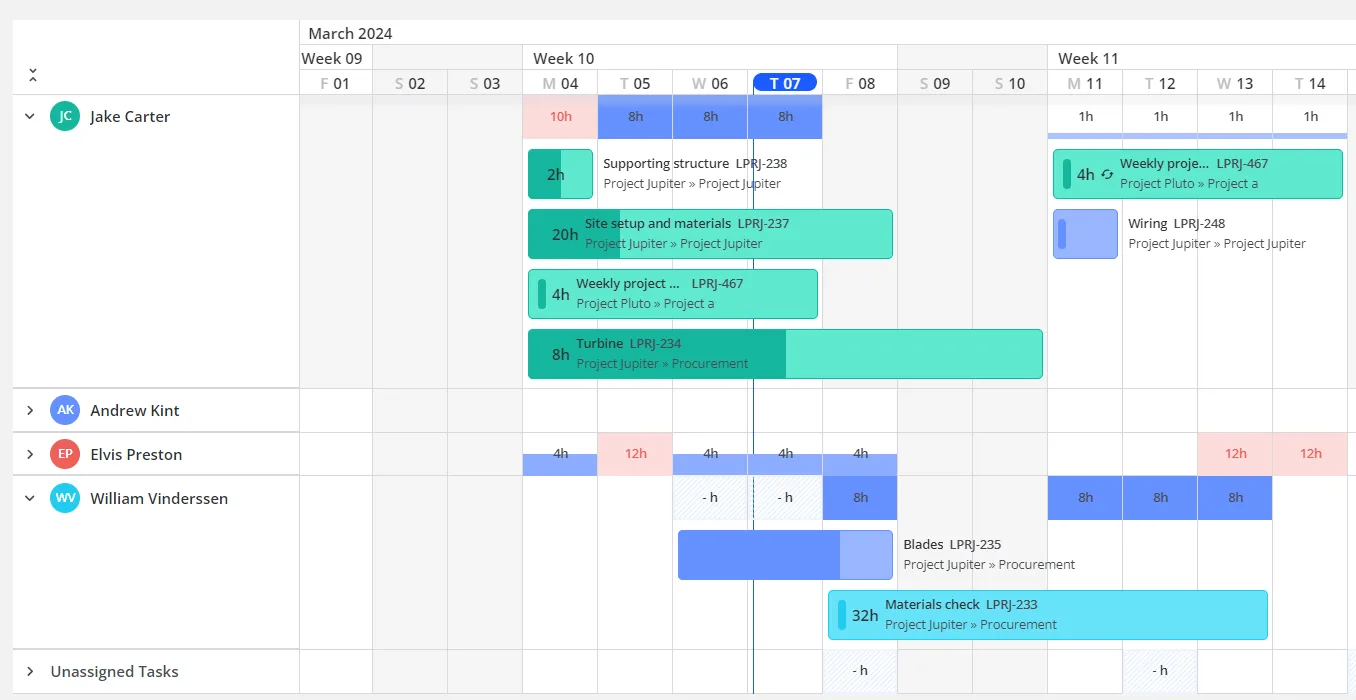Viewport: 1356px width, 700px height.
Task: Select the S 09 weekend day header
Action: [935, 83]
